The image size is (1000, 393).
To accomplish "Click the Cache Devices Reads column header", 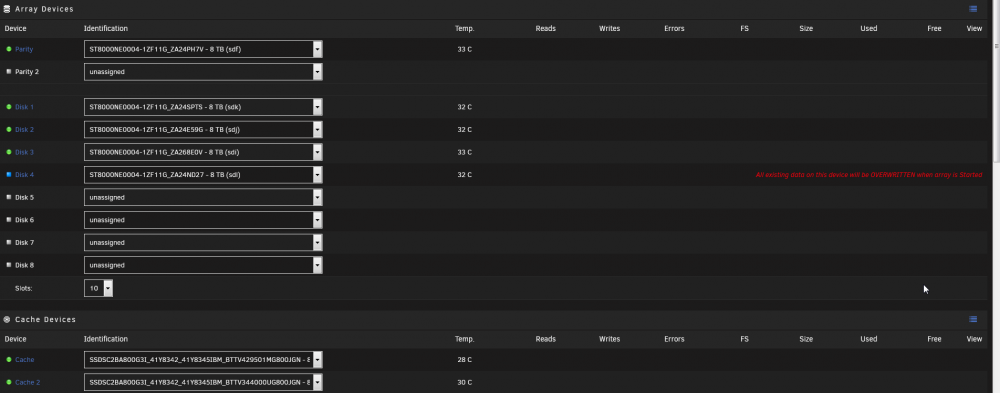I will tap(545, 339).
